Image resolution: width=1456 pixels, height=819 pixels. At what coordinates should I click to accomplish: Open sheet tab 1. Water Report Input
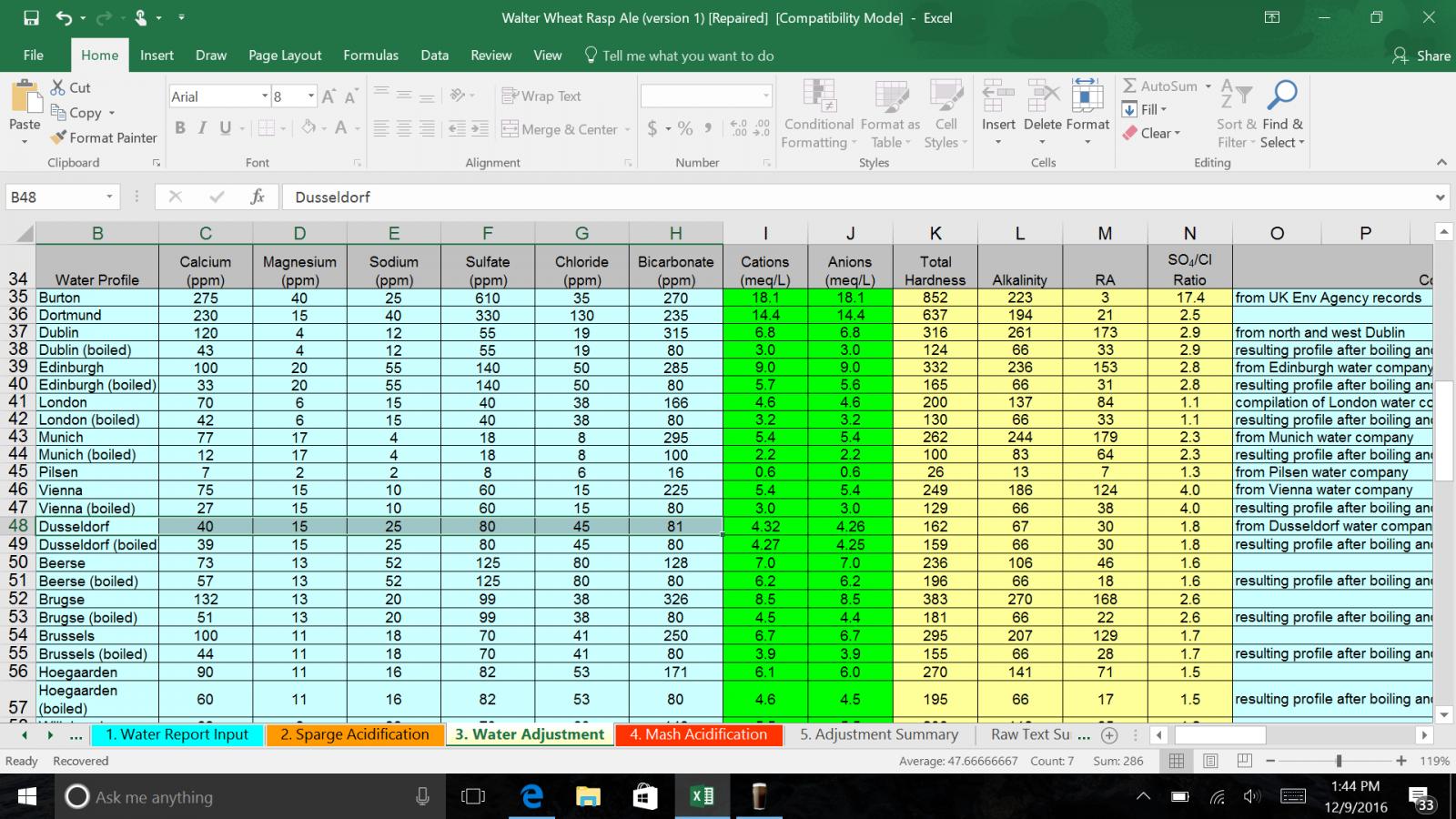coord(177,734)
